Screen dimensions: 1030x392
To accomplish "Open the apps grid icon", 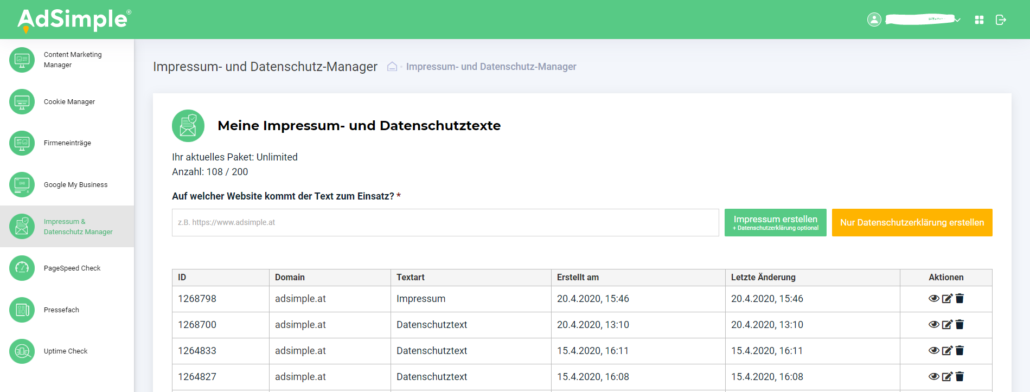I will pos(979,20).
